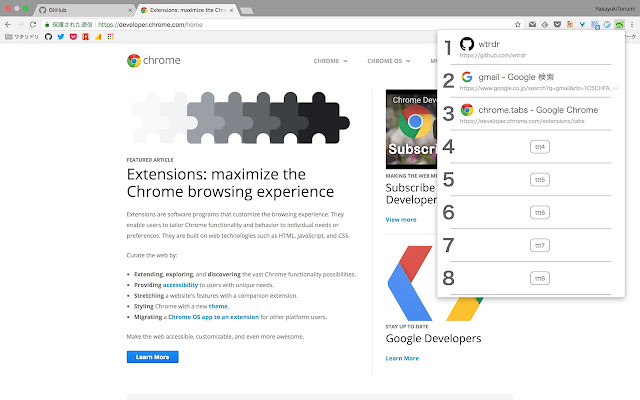
Task: Click the empty slot 7 key badge
Action: 540,245
